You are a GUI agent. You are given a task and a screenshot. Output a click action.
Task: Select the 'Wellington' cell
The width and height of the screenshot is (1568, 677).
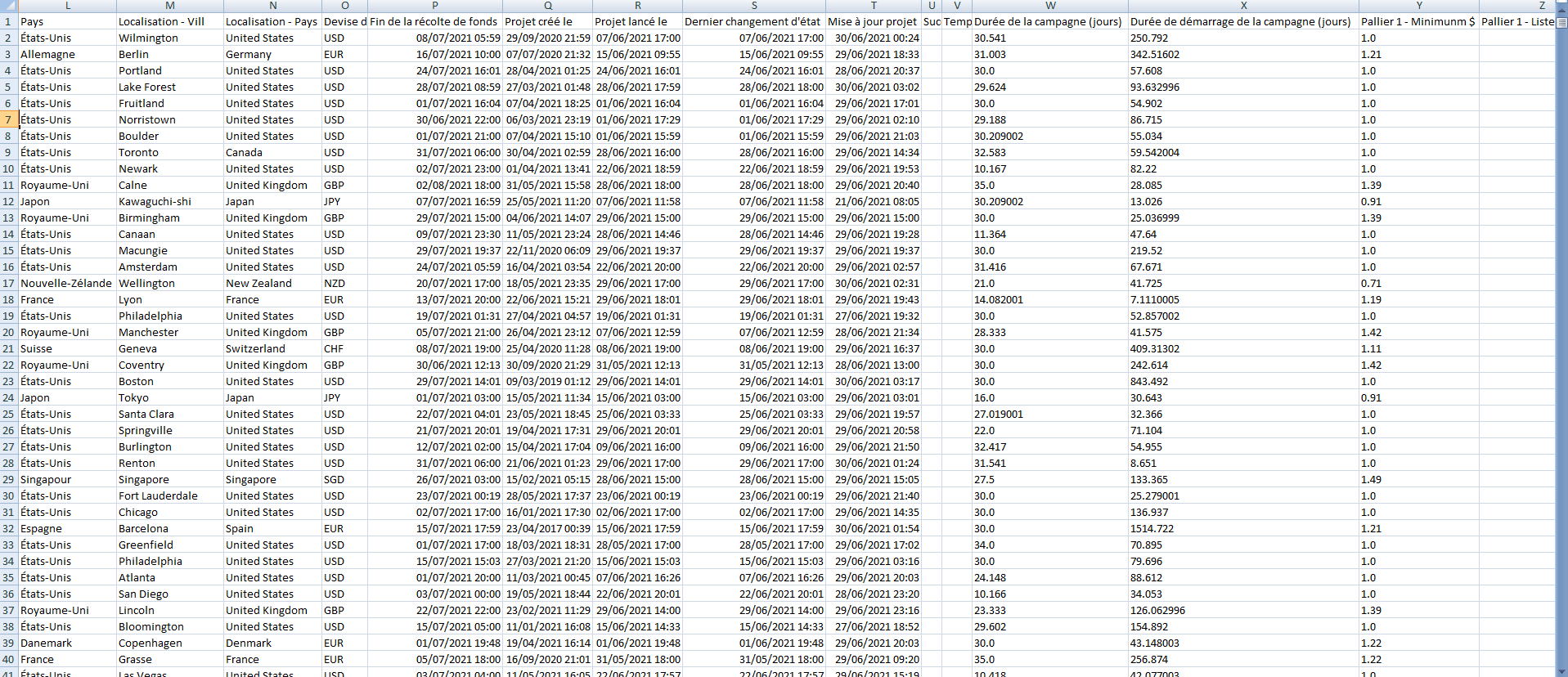coord(170,283)
